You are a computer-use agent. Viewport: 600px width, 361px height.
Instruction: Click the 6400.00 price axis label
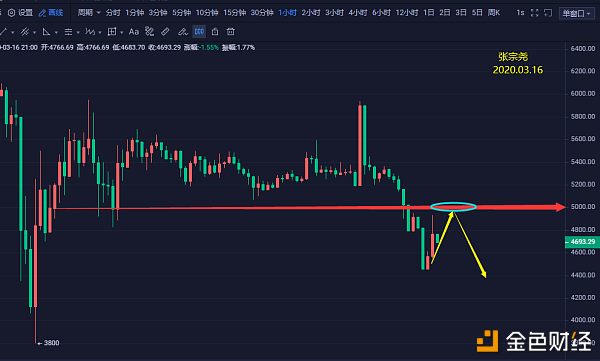coord(583,49)
